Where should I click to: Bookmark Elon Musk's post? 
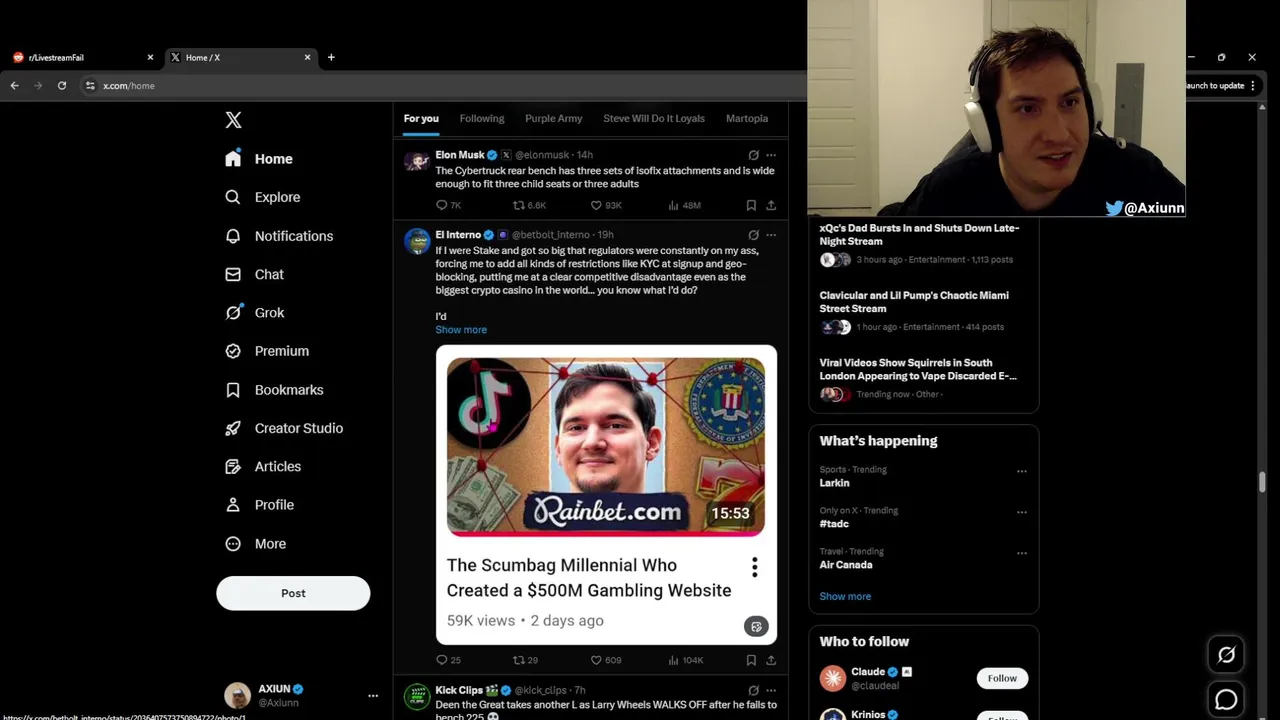[x=751, y=205]
